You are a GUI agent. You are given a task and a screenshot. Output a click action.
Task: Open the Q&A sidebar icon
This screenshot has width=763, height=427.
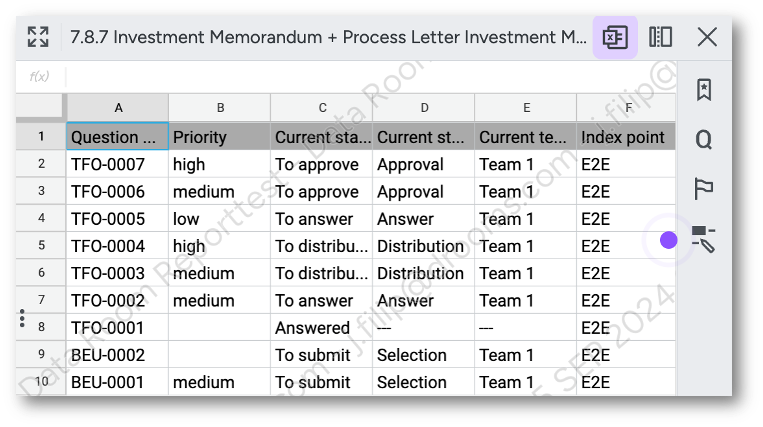tap(704, 140)
